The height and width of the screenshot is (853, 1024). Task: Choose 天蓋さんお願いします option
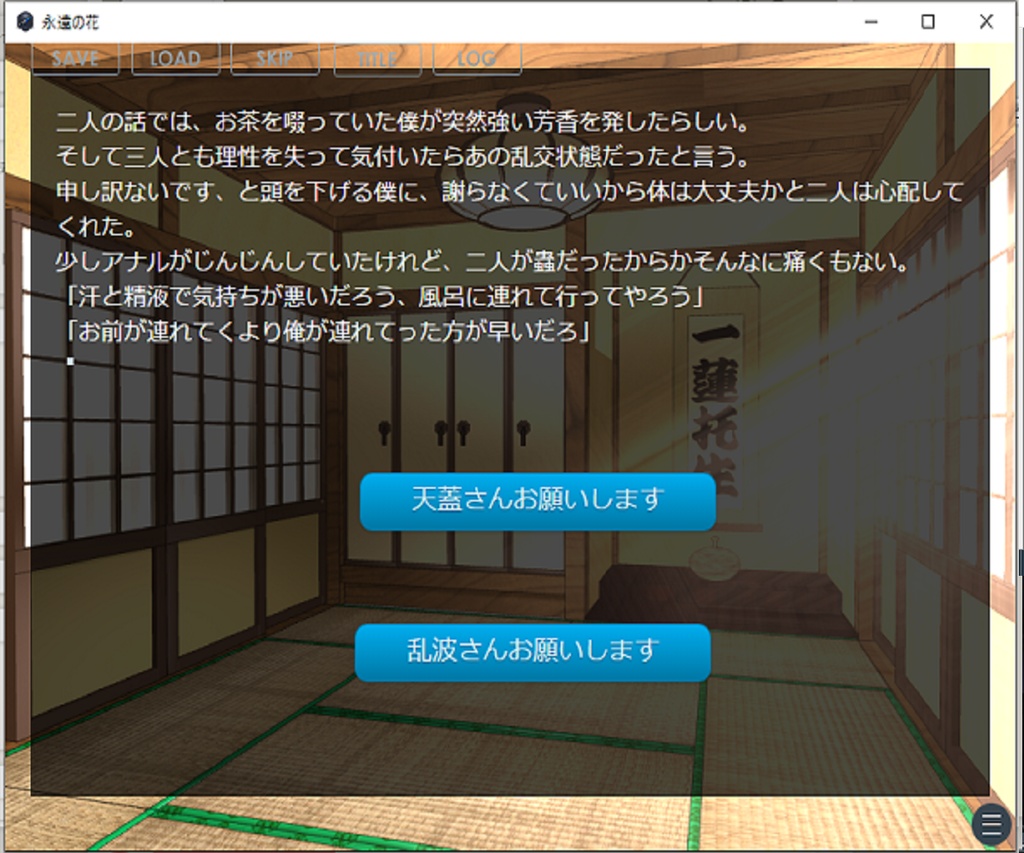point(537,501)
